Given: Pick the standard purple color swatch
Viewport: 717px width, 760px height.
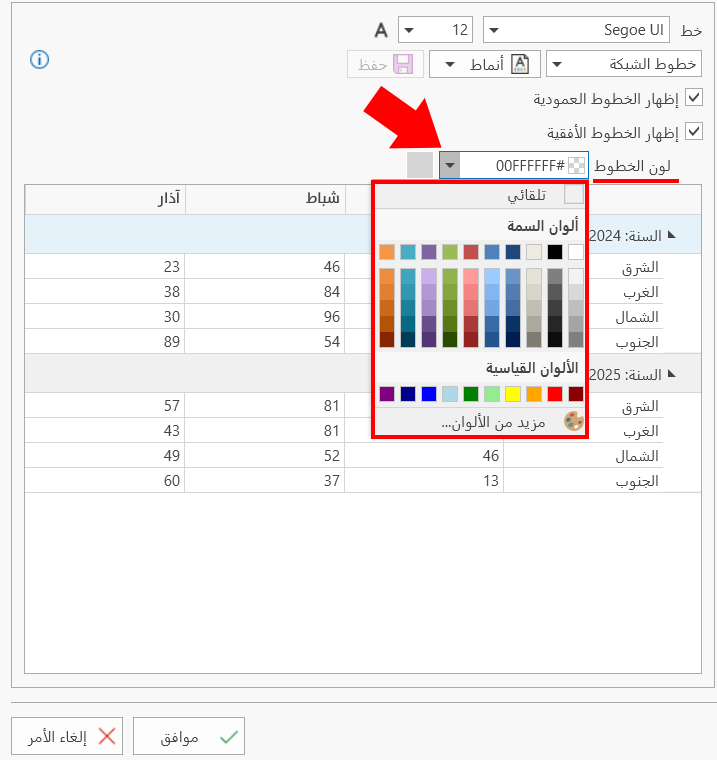Looking at the screenshot, I should tap(387, 394).
